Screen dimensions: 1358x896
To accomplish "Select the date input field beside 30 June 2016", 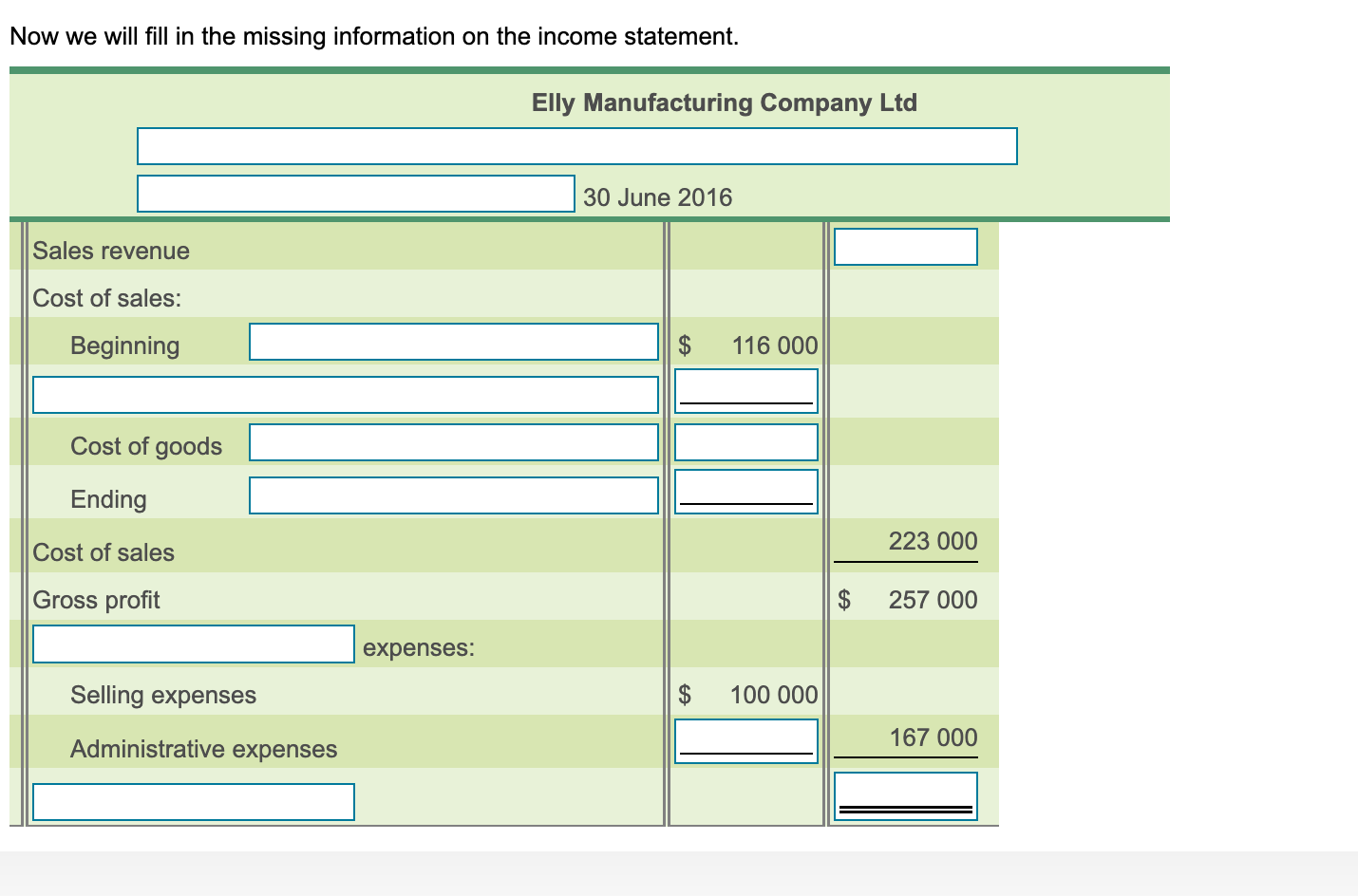I will [356, 193].
